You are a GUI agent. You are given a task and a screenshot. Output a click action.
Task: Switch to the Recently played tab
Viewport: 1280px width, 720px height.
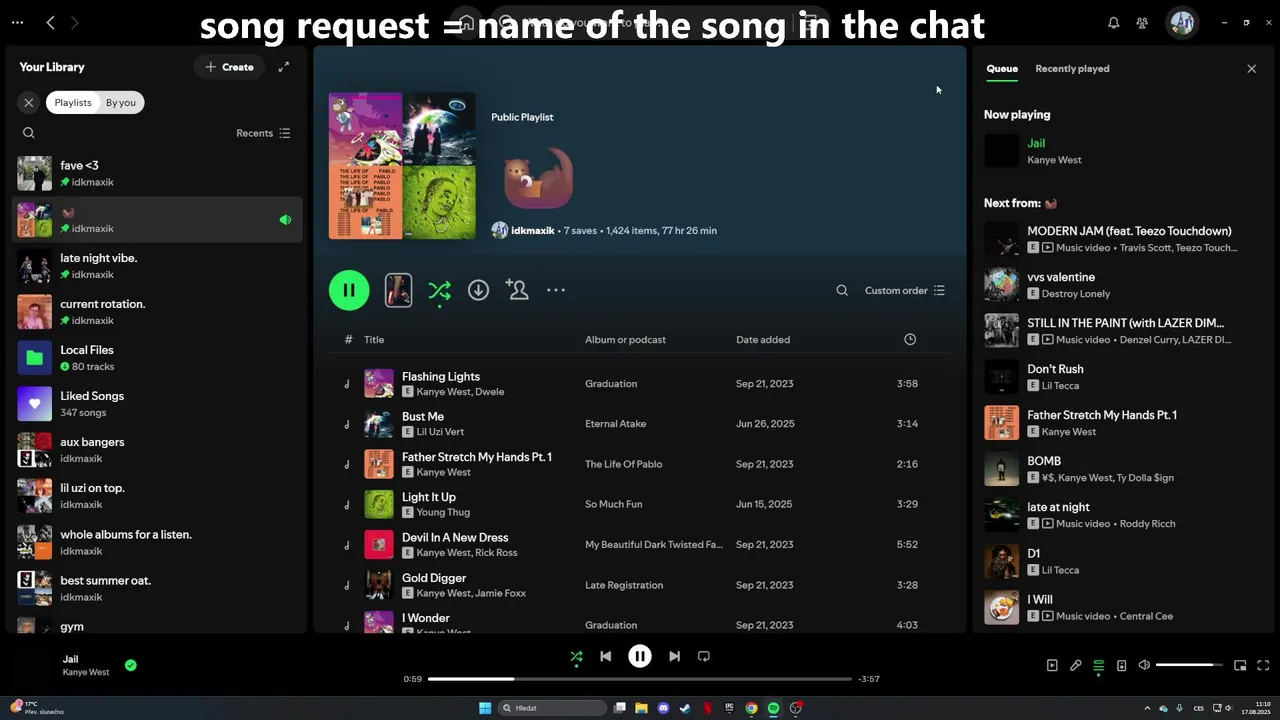pyautogui.click(x=1072, y=68)
